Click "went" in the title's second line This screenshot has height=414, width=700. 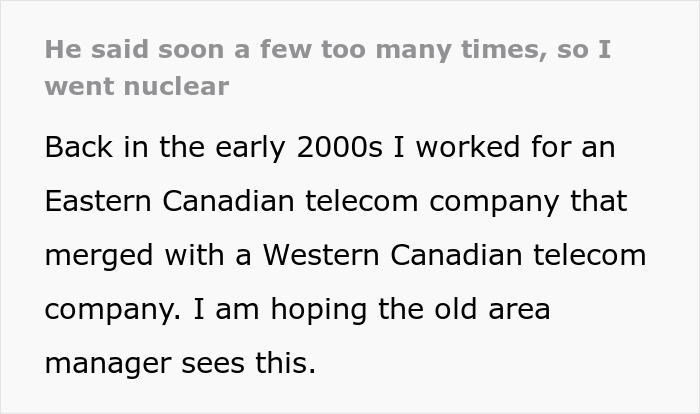(77, 86)
